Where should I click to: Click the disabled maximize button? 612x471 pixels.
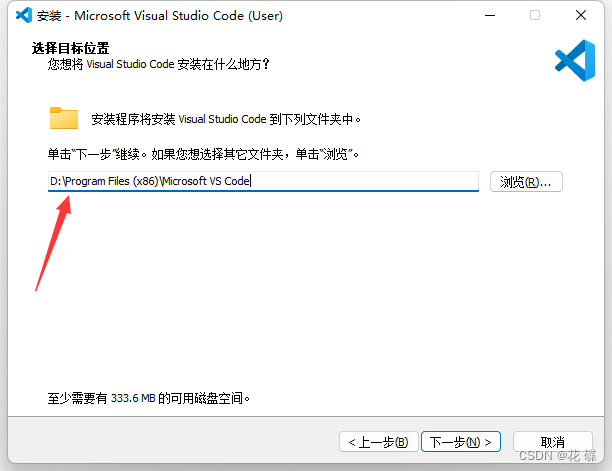(x=535, y=16)
